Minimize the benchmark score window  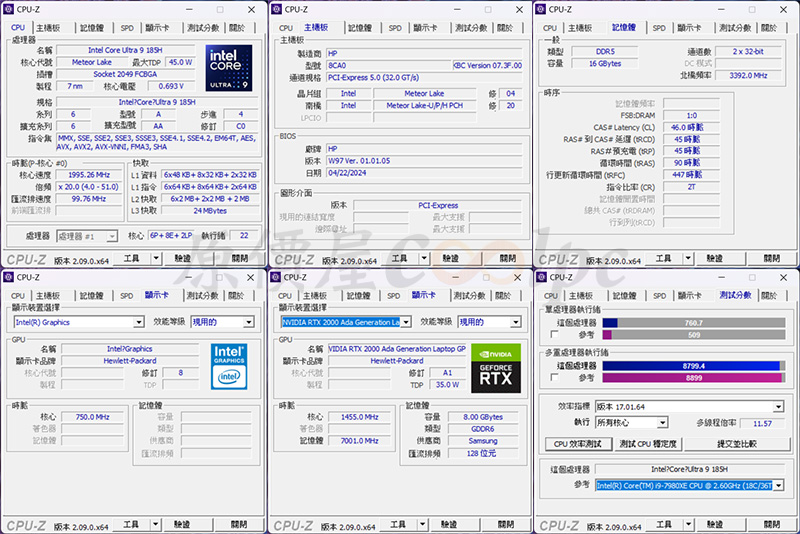coord(721,277)
